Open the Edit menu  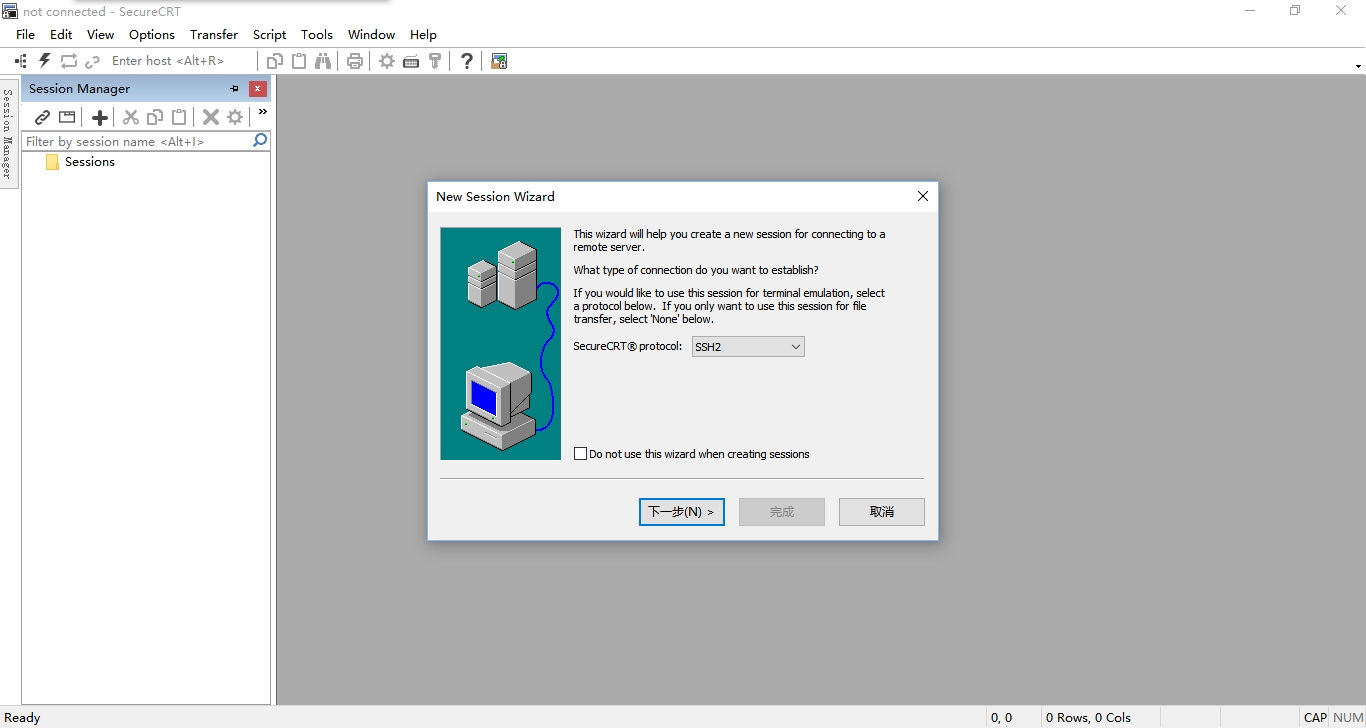tap(61, 34)
